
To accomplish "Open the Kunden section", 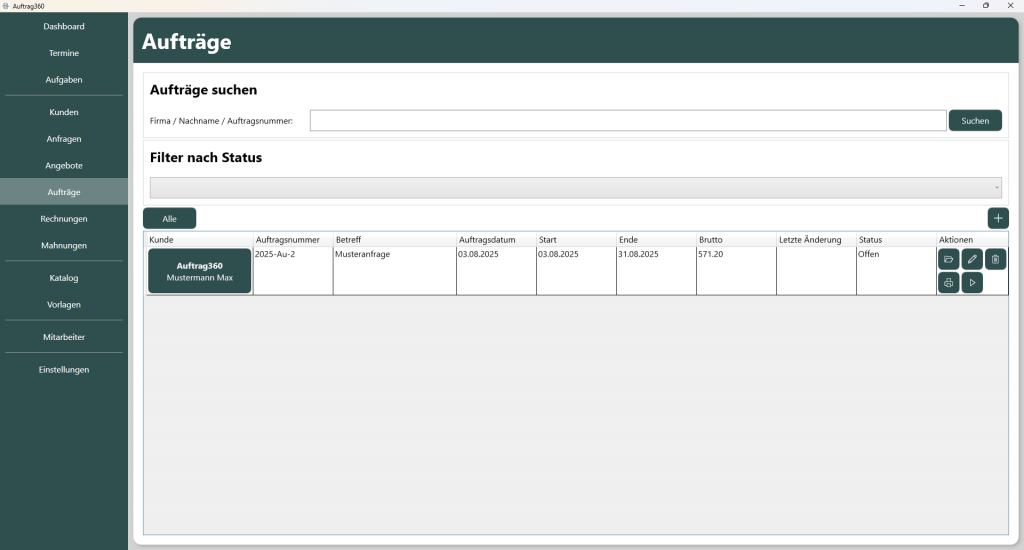I will pos(64,112).
